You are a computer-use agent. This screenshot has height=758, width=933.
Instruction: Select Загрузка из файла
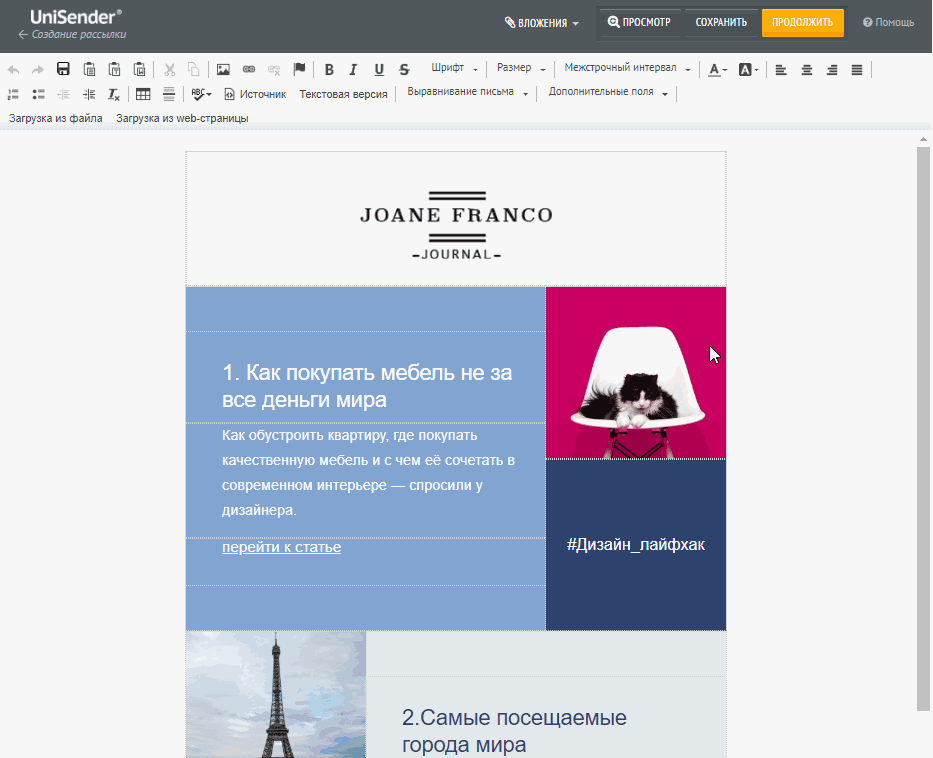(x=55, y=118)
